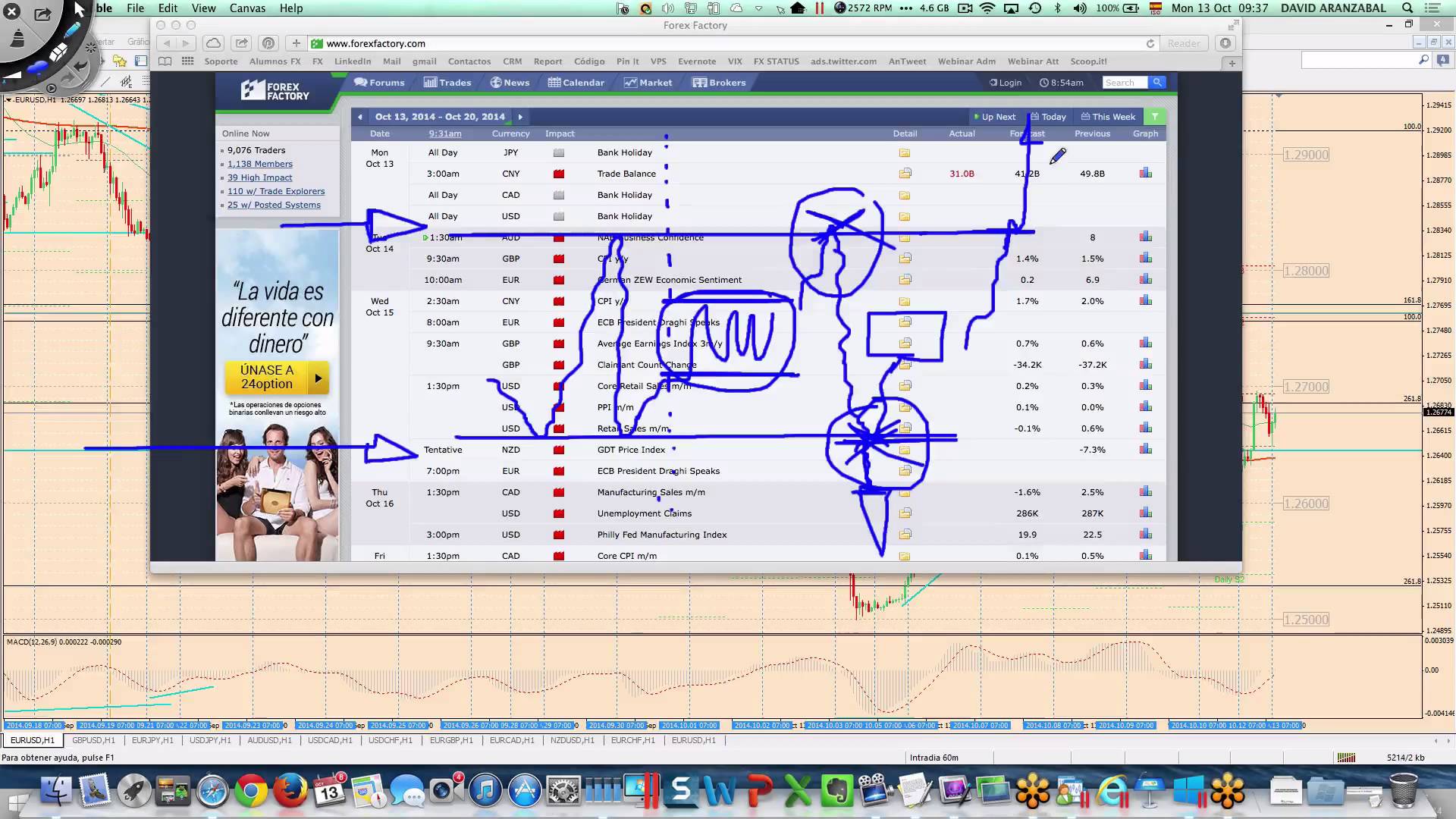
Task: Go to previous week arrow in calendar
Action: pyautogui.click(x=360, y=117)
